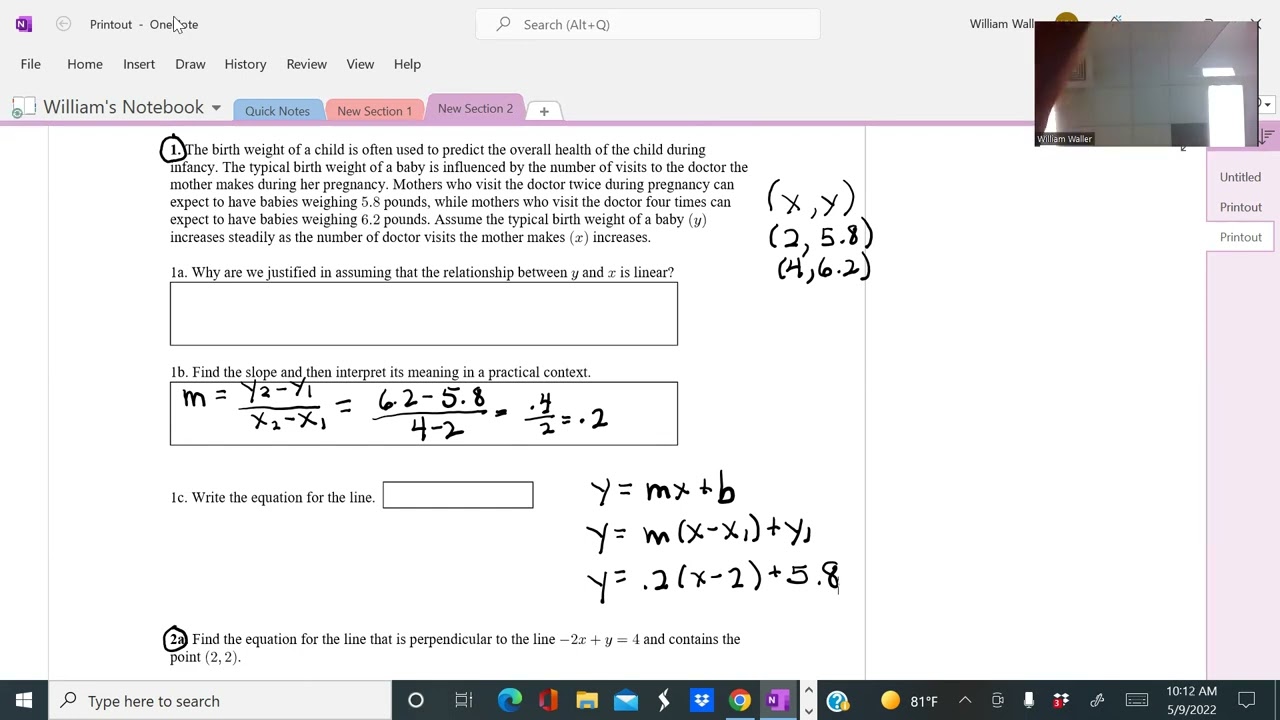Click the answer box for question 1c
1280x720 pixels.
point(458,495)
